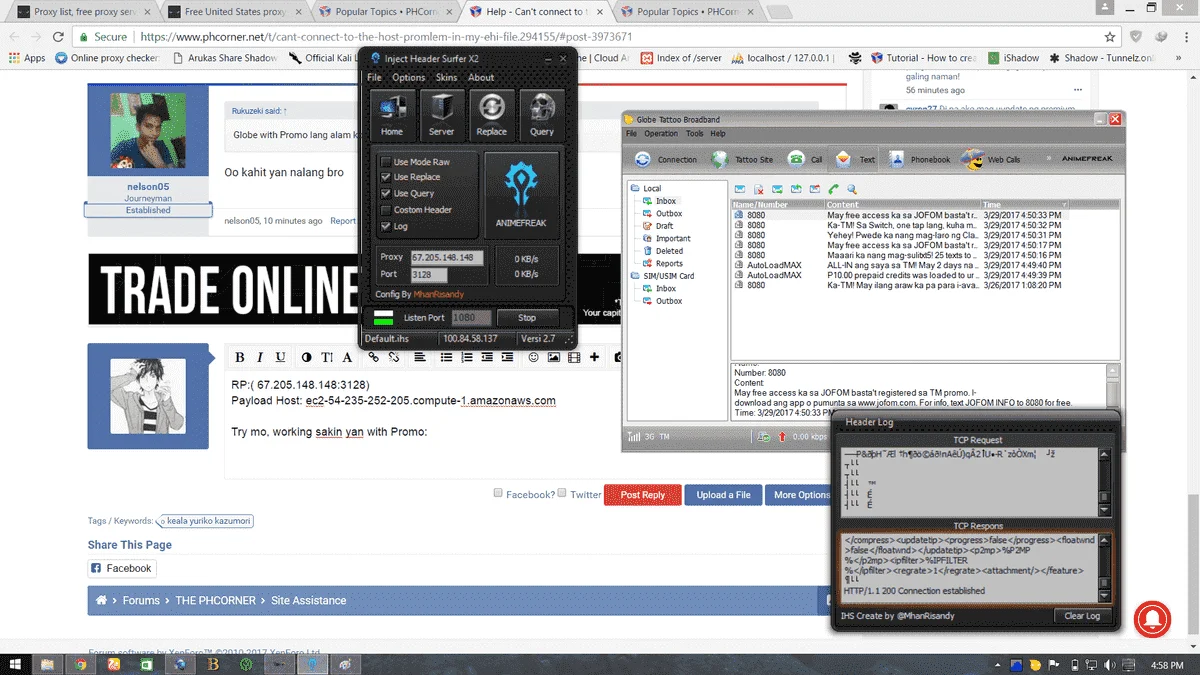This screenshot has width=1200, height=675.
Task: Click the text alignment icon in editor
Action: (420, 357)
